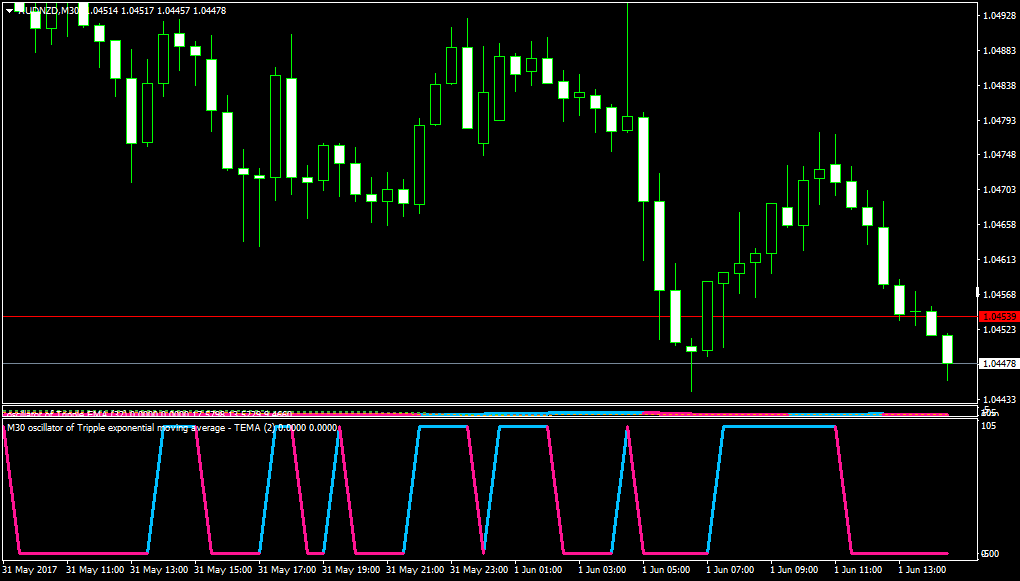This screenshot has height=581, width=1020.
Task: Click the 1.04523 price scale label
Action: pyautogui.click(x=1000, y=329)
